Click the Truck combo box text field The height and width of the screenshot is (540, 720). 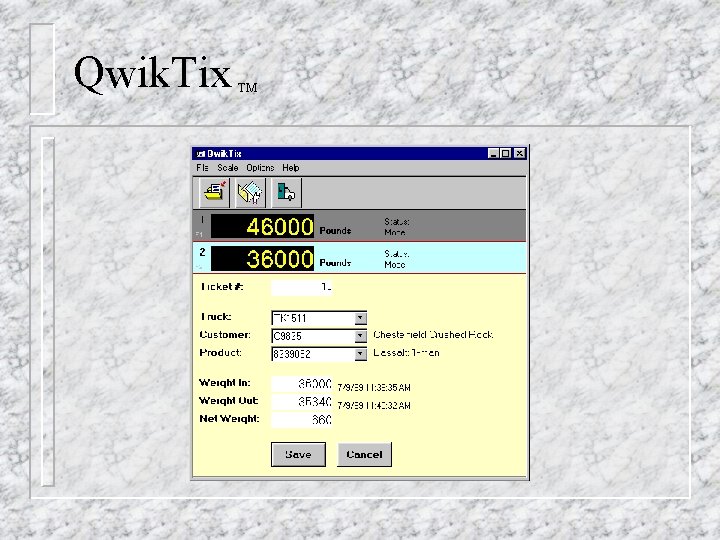pyautogui.click(x=314, y=318)
